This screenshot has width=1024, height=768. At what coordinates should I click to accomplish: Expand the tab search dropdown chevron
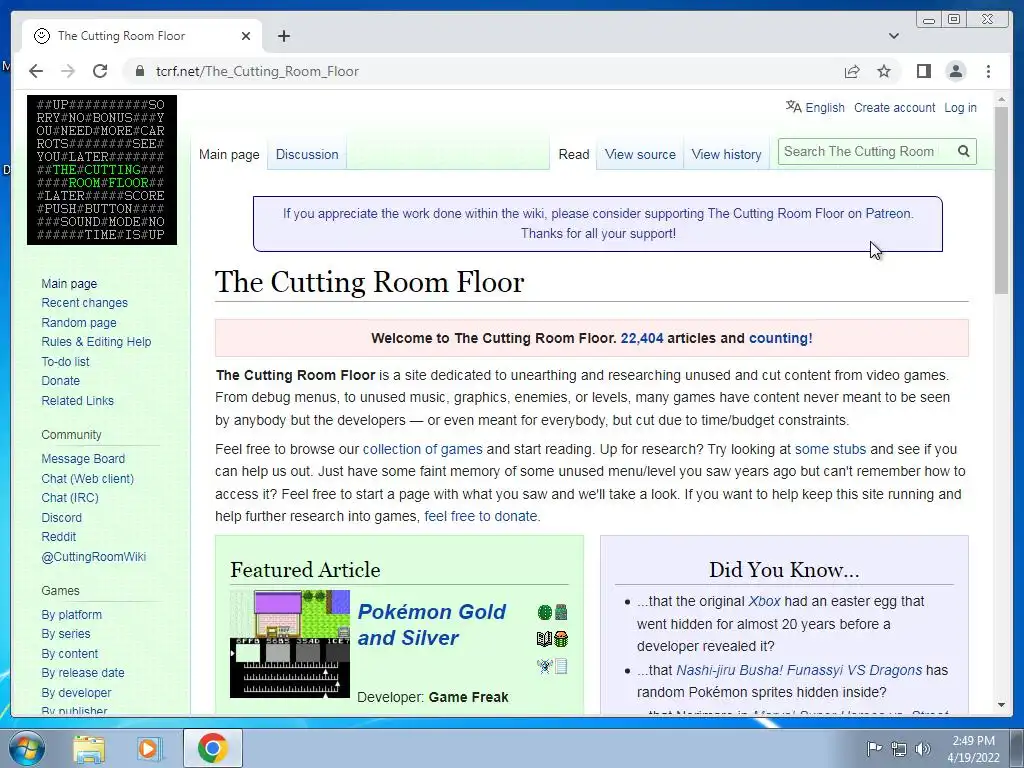coord(894,36)
